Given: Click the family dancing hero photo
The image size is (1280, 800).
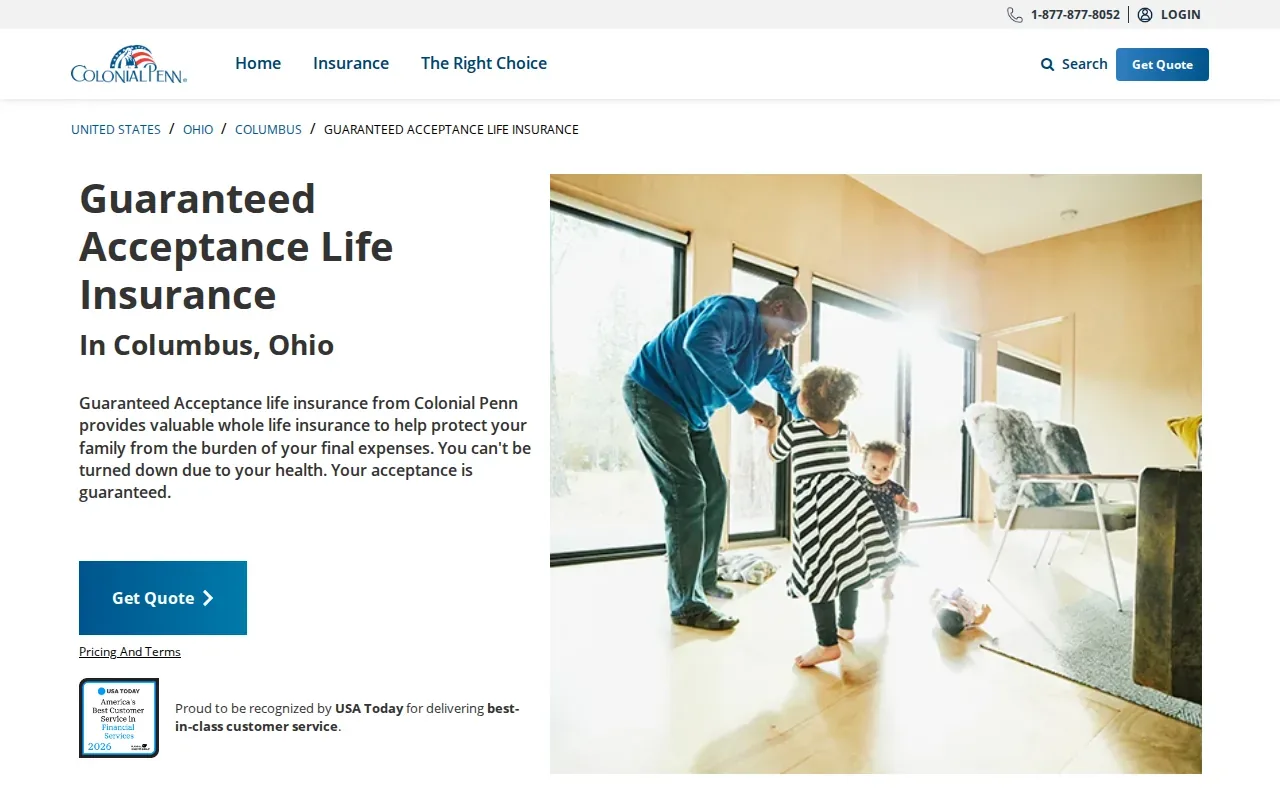Looking at the screenshot, I should click(876, 474).
